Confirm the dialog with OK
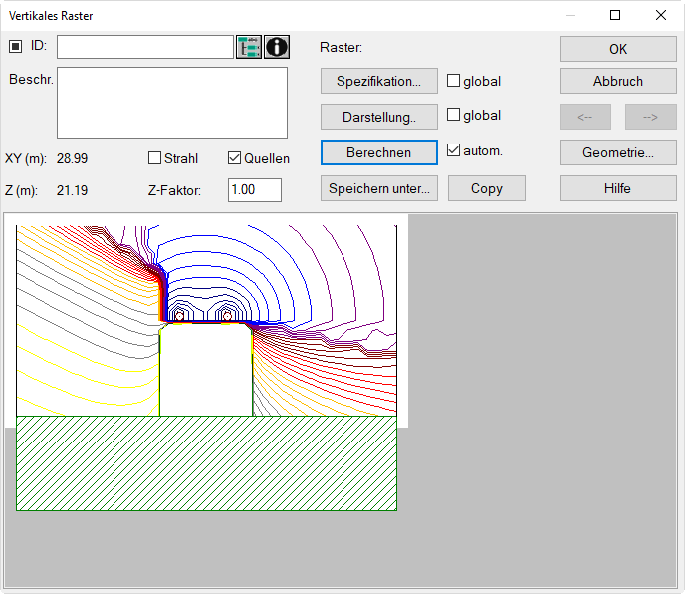Image resolution: width=685 pixels, height=594 pixels. 618,49
